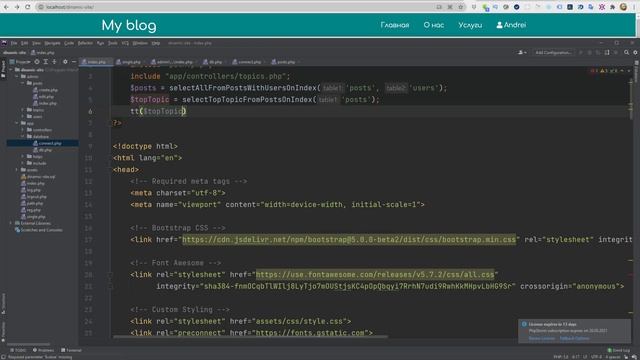The height and width of the screenshot is (360, 640).
Task: Open the Главная nav link
Action: tap(395, 25)
